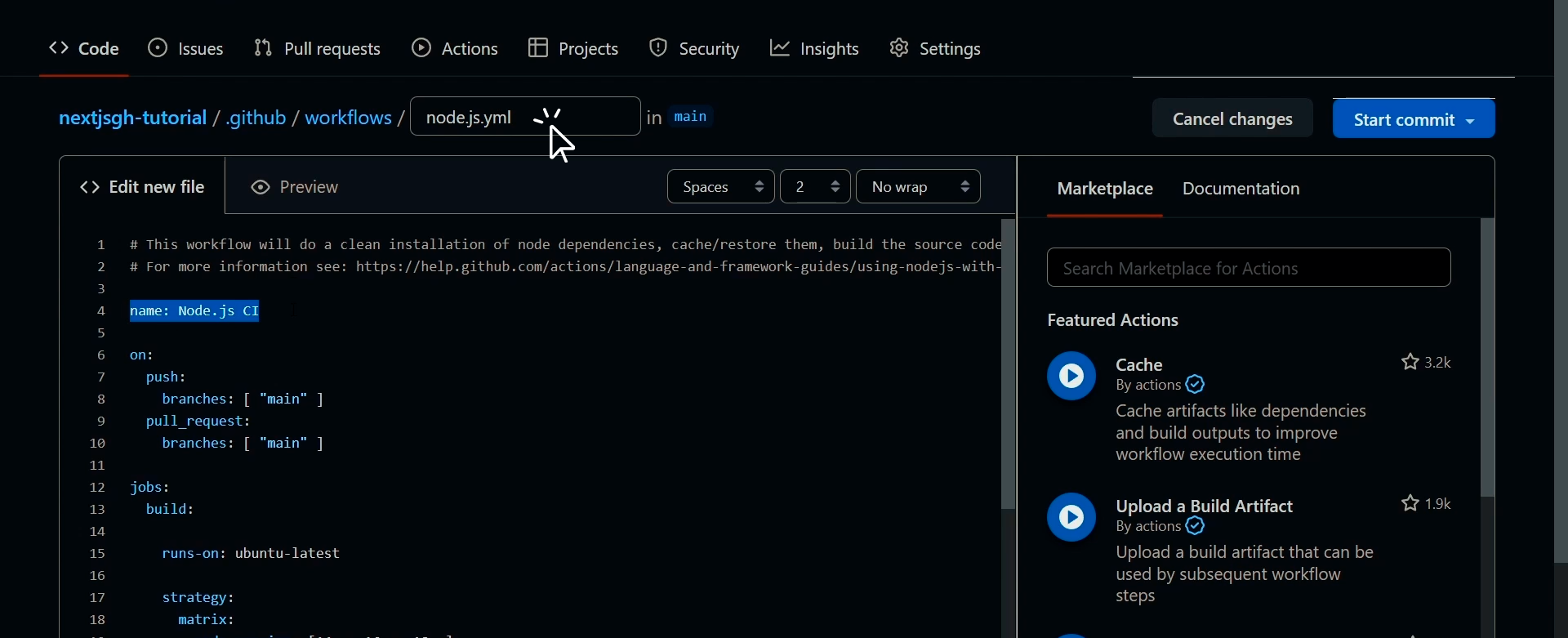The width and height of the screenshot is (1568, 638).
Task: Change indent size dropdown showing 2
Action: tap(815, 187)
